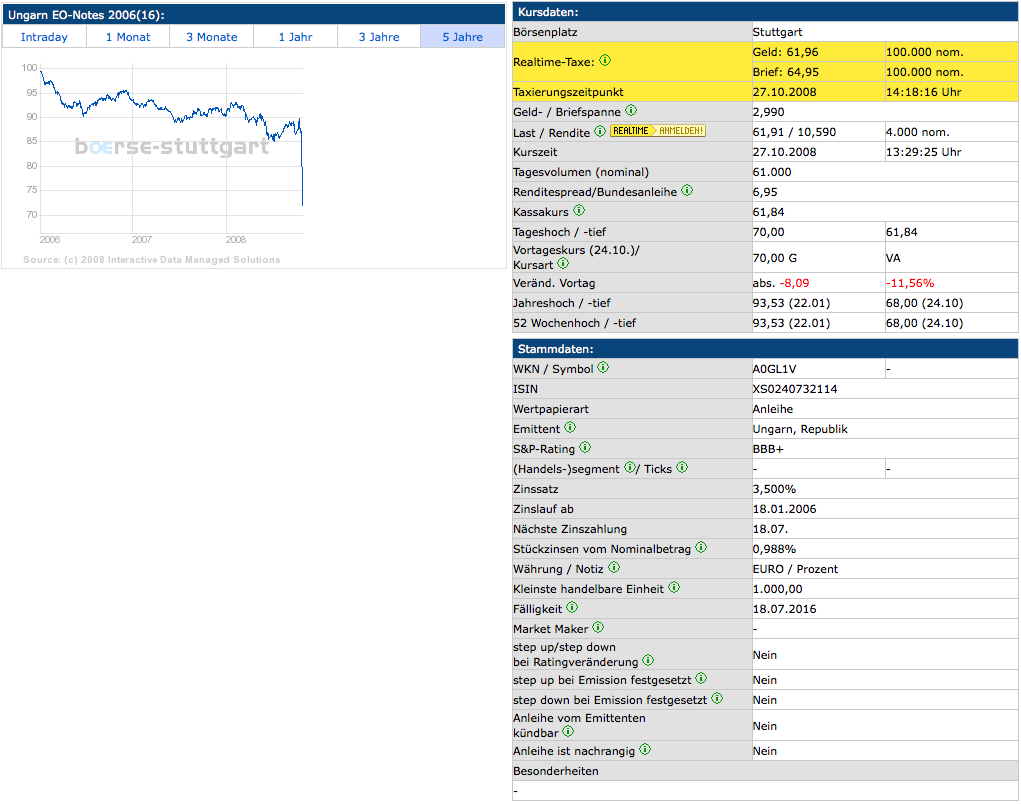Switch to 3 Jahre chart view

pos(379,37)
